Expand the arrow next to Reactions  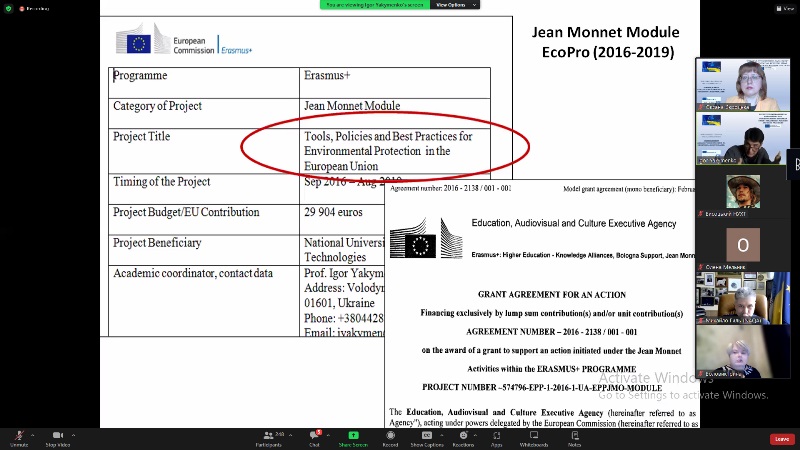click(x=475, y=435)
